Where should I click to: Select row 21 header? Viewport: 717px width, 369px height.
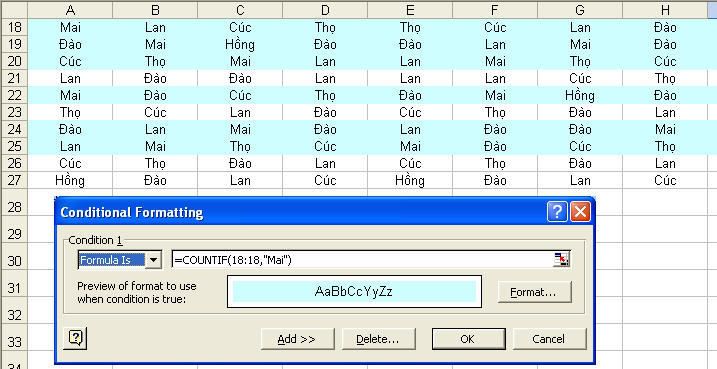(x=14, y=78)
